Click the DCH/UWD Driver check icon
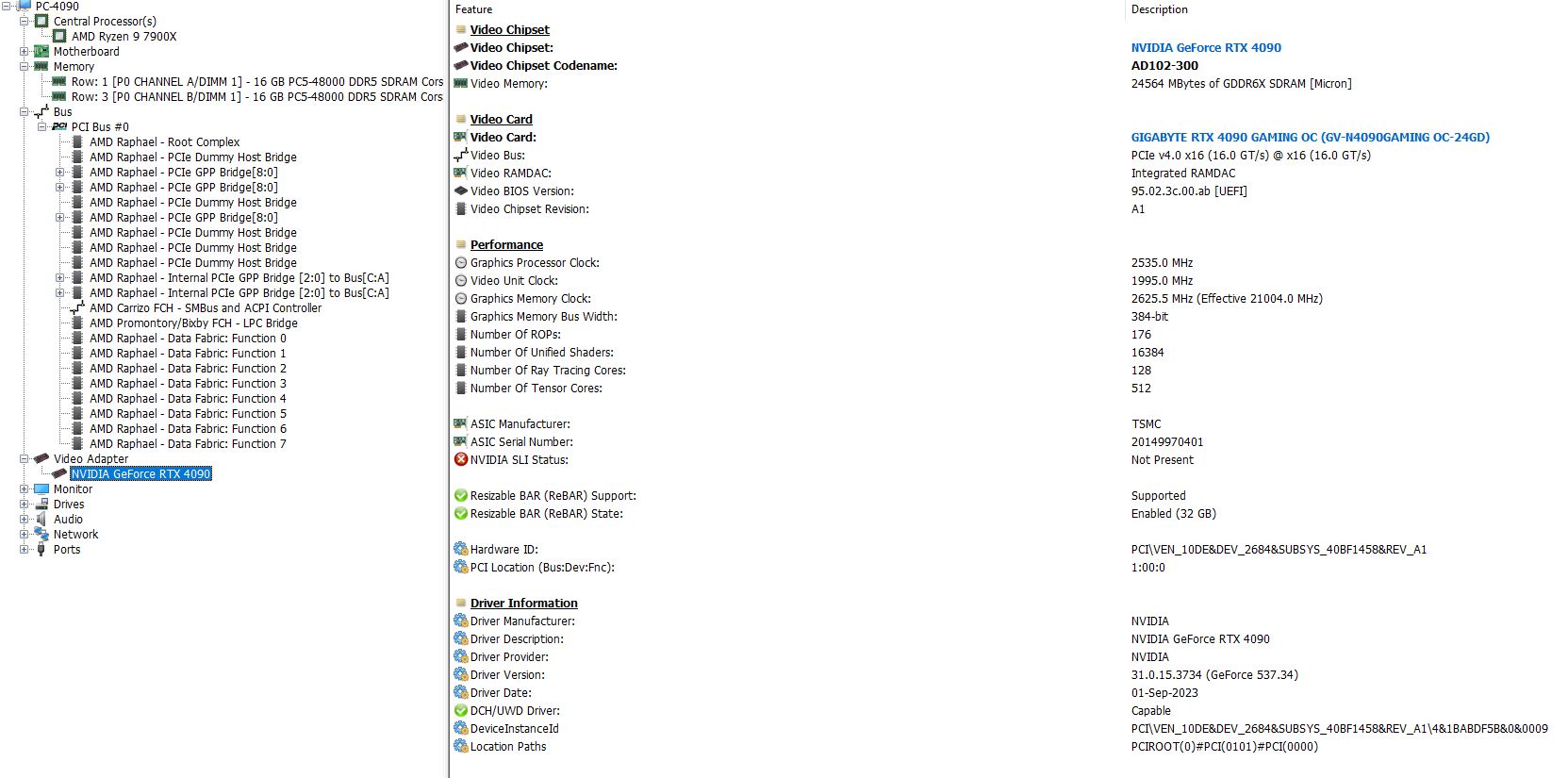Viewport: 1568px width, 778px height. (x=461, y=710)
